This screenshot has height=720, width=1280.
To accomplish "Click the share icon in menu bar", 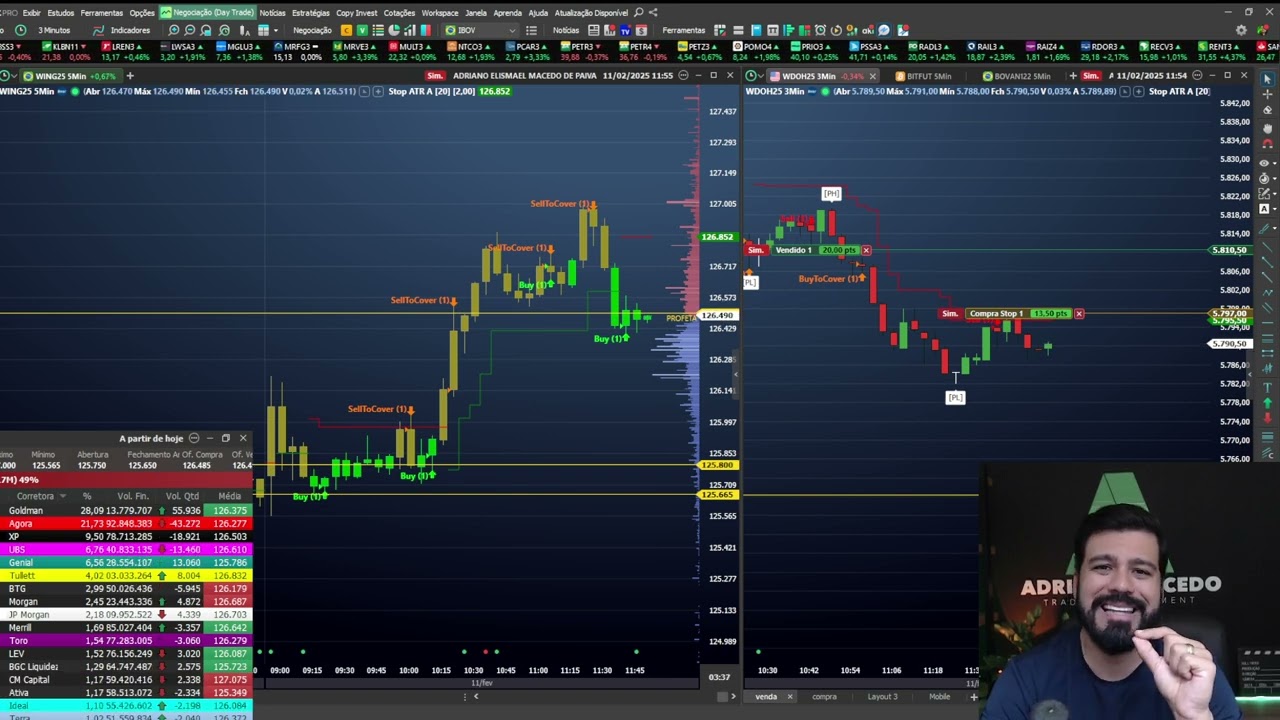I will click(653, 13).
